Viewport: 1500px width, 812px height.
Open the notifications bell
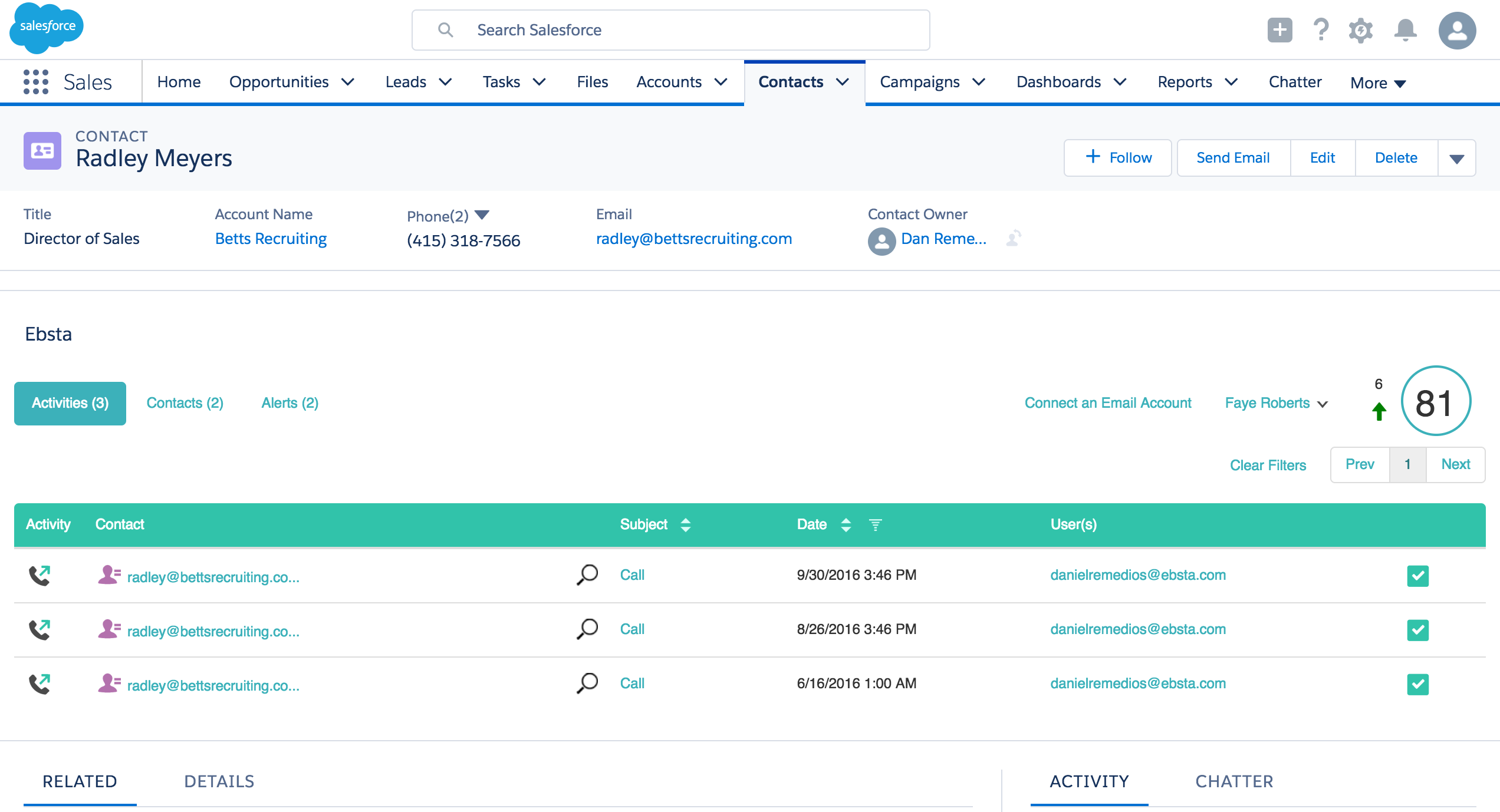coord(1405,30)
